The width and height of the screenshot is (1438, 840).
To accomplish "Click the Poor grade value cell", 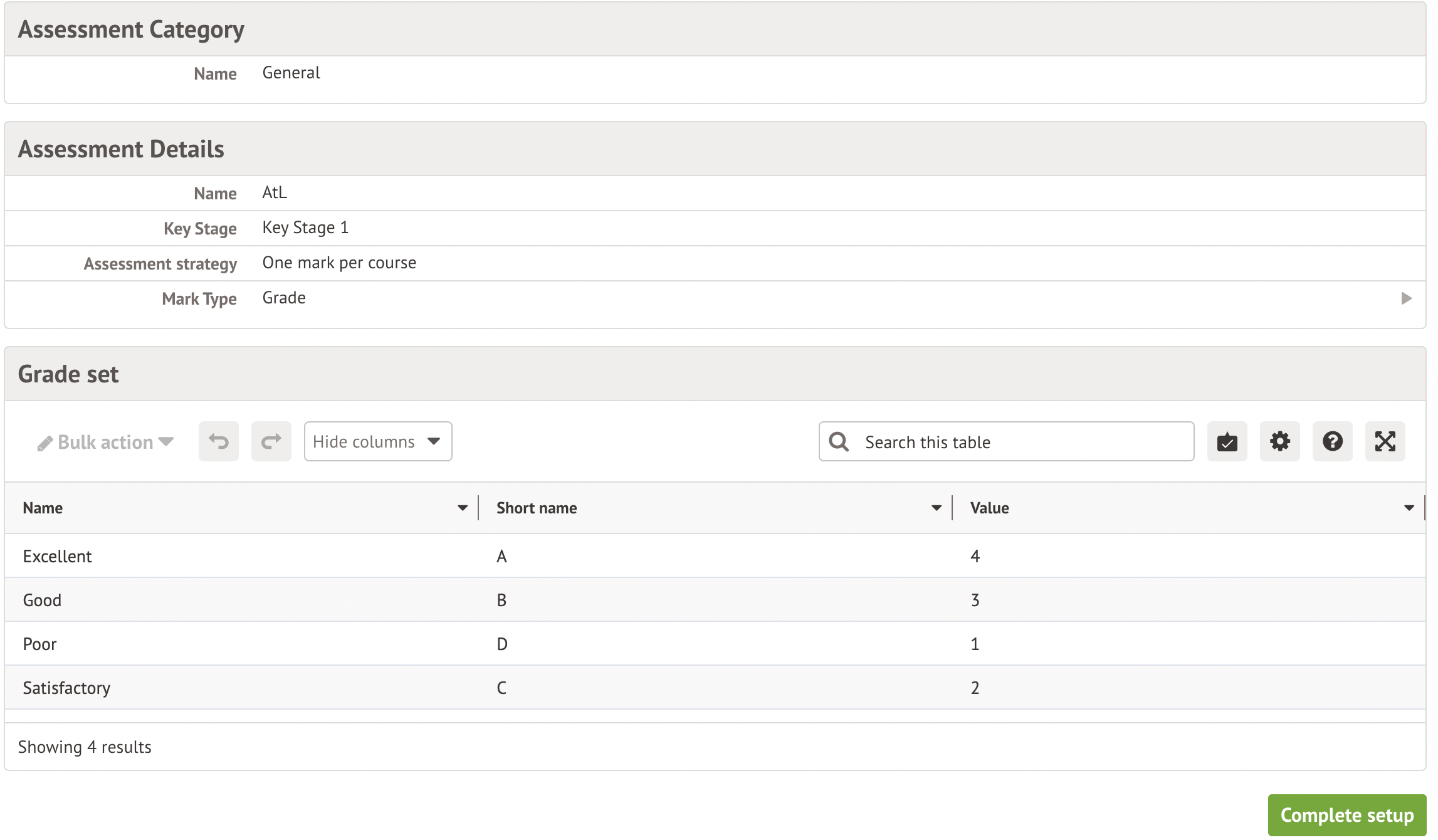I will click(x=975, y=644).
